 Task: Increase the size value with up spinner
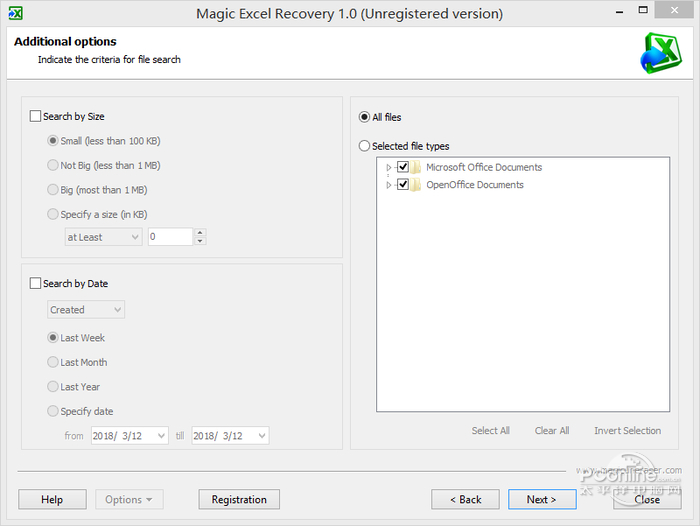point(200,233)
